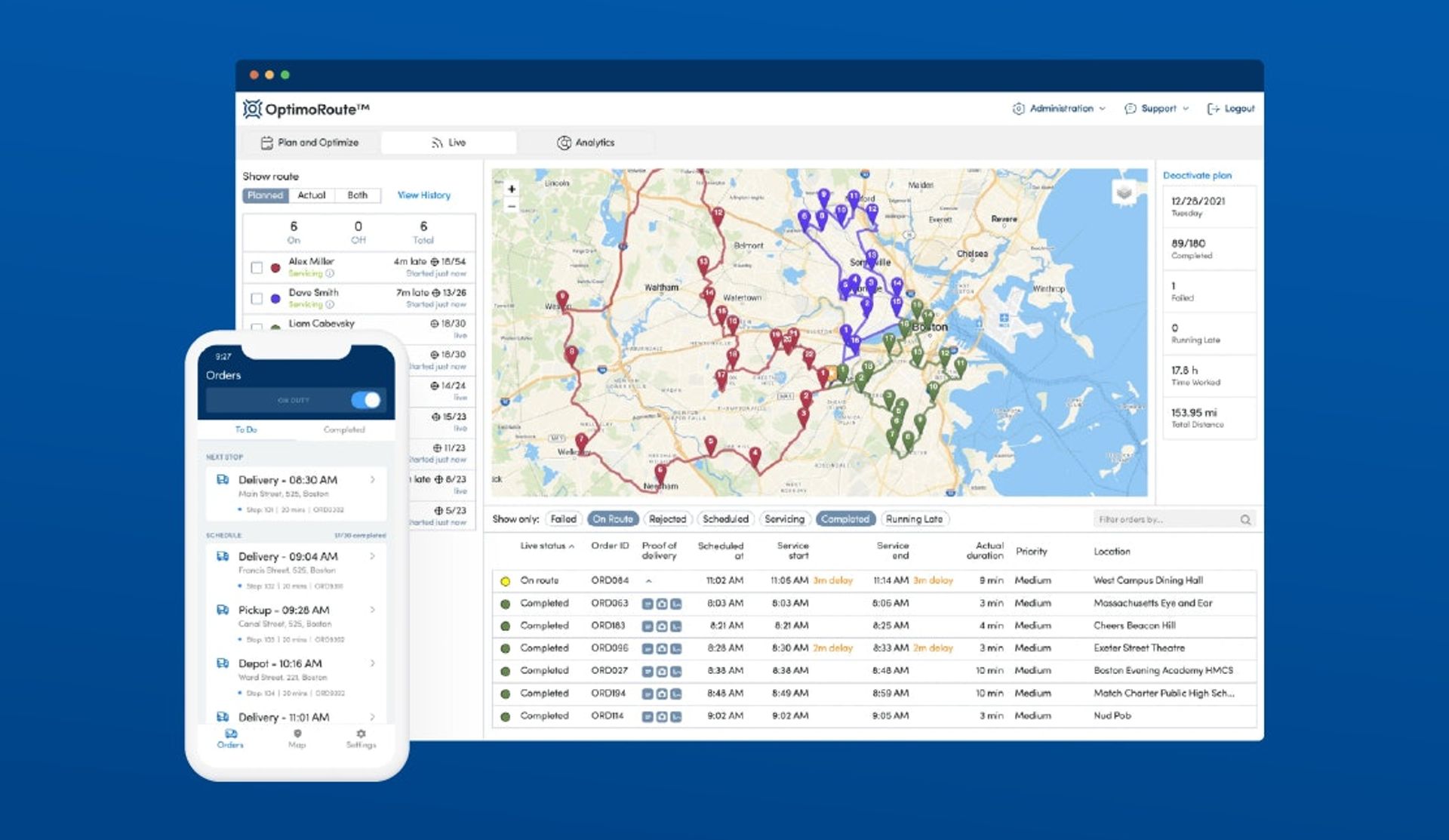Toggle the Failed filter chip
Viewport: 1449px width, 840px height.
(x=563, y=519)
